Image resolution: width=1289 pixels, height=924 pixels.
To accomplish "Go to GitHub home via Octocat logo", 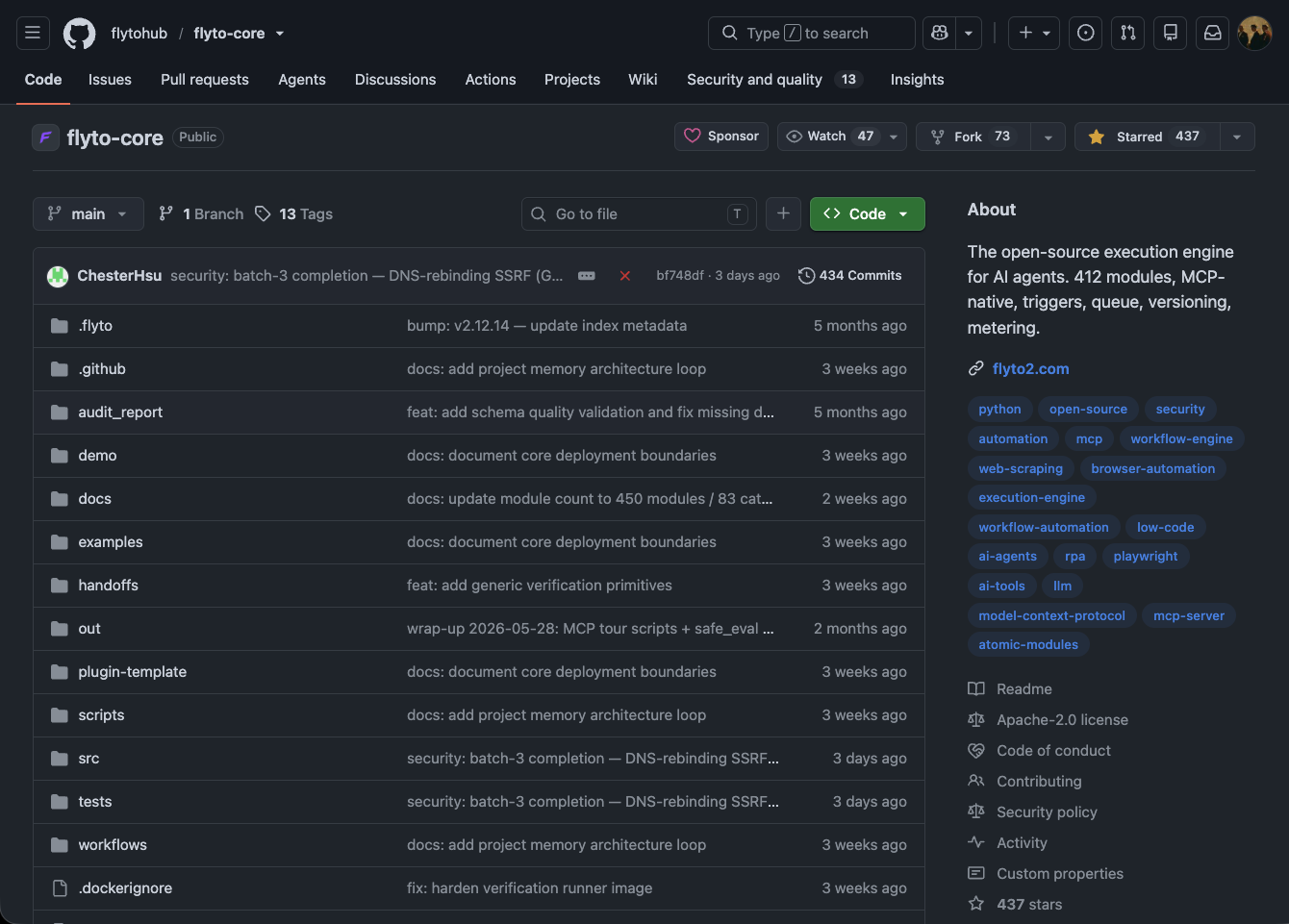I will click(x=80, y=34).
